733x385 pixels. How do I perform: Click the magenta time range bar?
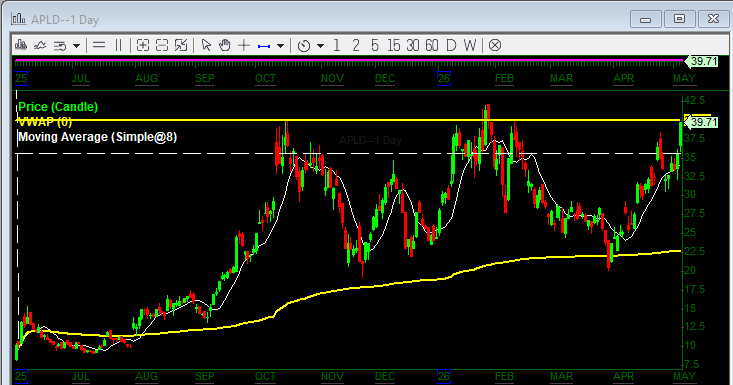[x=349, y=61]
